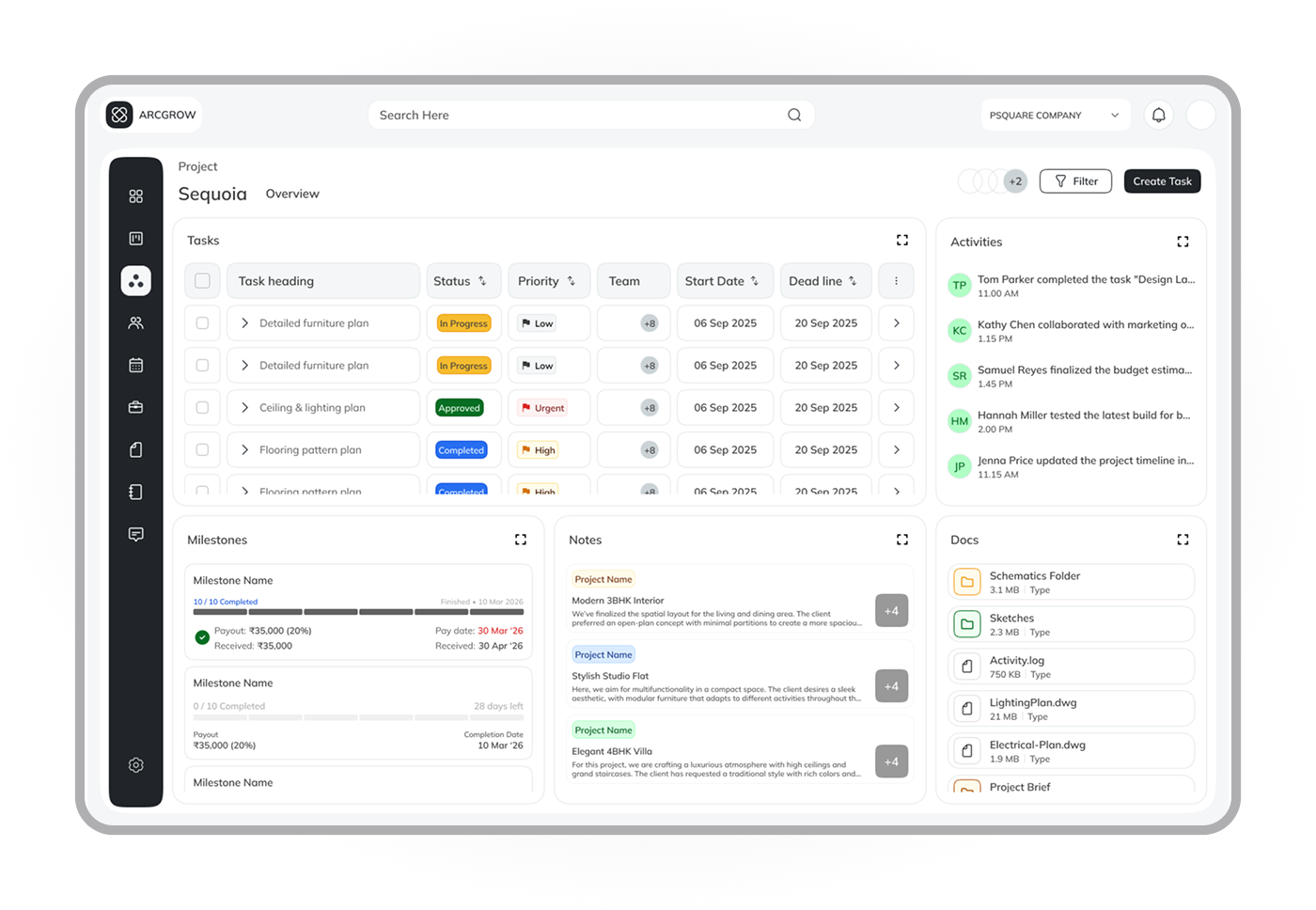
Task: Open the PSQUARE COMPANY dropdown
Action: tap(1054, 115)
